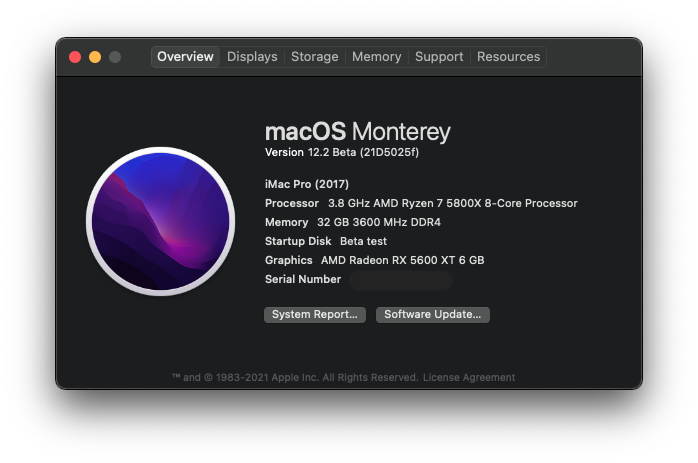
Task: Open the Displays tab
Action: click(252, 57)
